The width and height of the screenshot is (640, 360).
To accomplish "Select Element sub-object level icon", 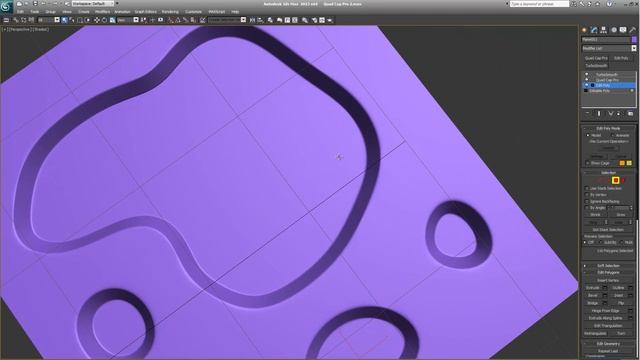I will point(623,180).
